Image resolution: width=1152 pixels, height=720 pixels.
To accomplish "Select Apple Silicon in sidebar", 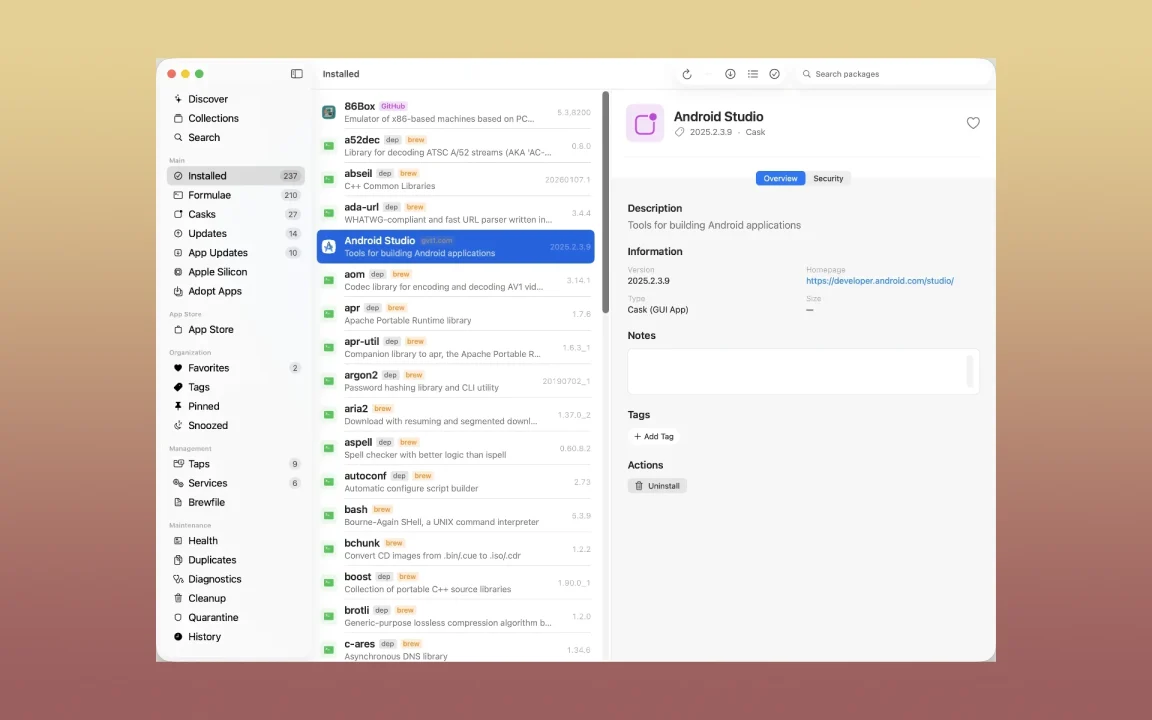I will (x=235, y=271).
